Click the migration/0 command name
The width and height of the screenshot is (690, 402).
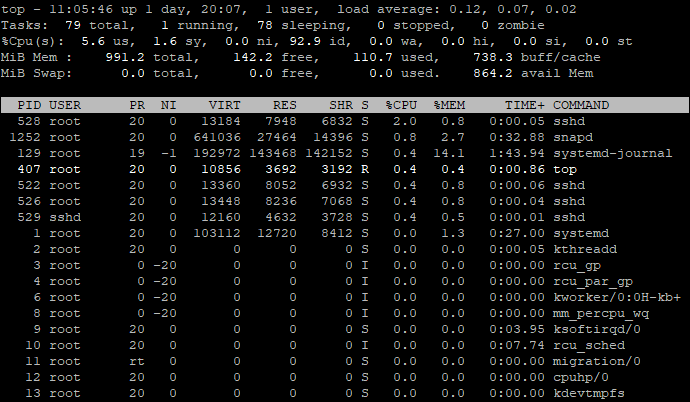(x=597, y=362)
